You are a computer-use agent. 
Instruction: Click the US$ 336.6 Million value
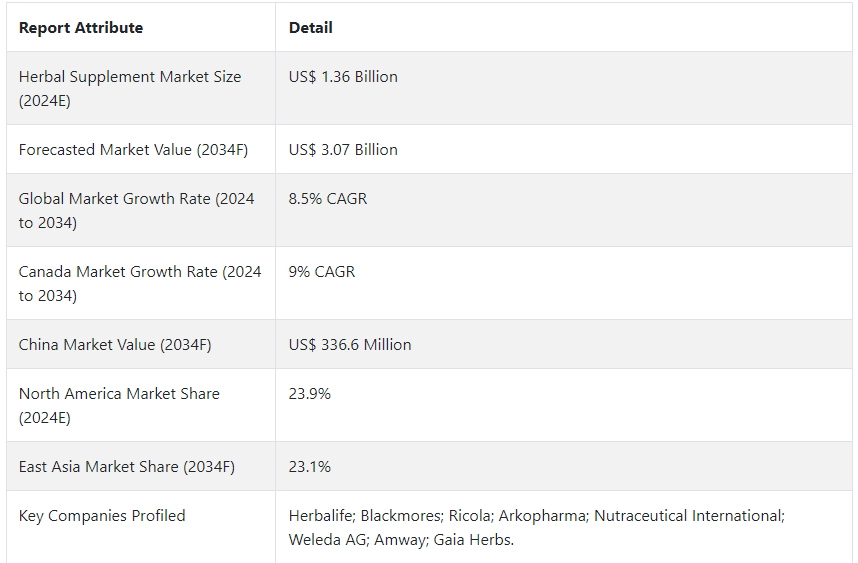350,344
